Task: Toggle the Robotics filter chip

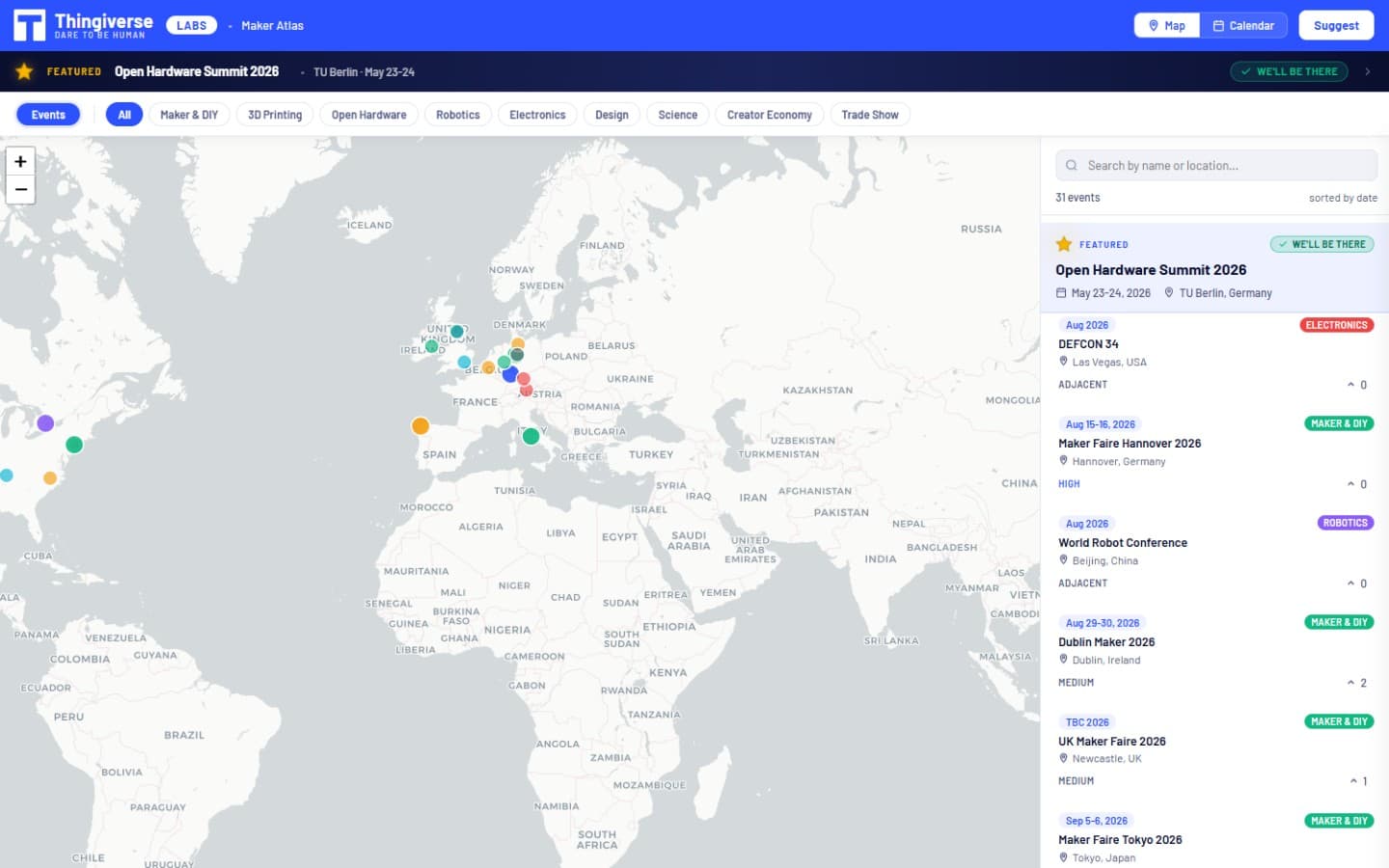Action: [458, 115]
